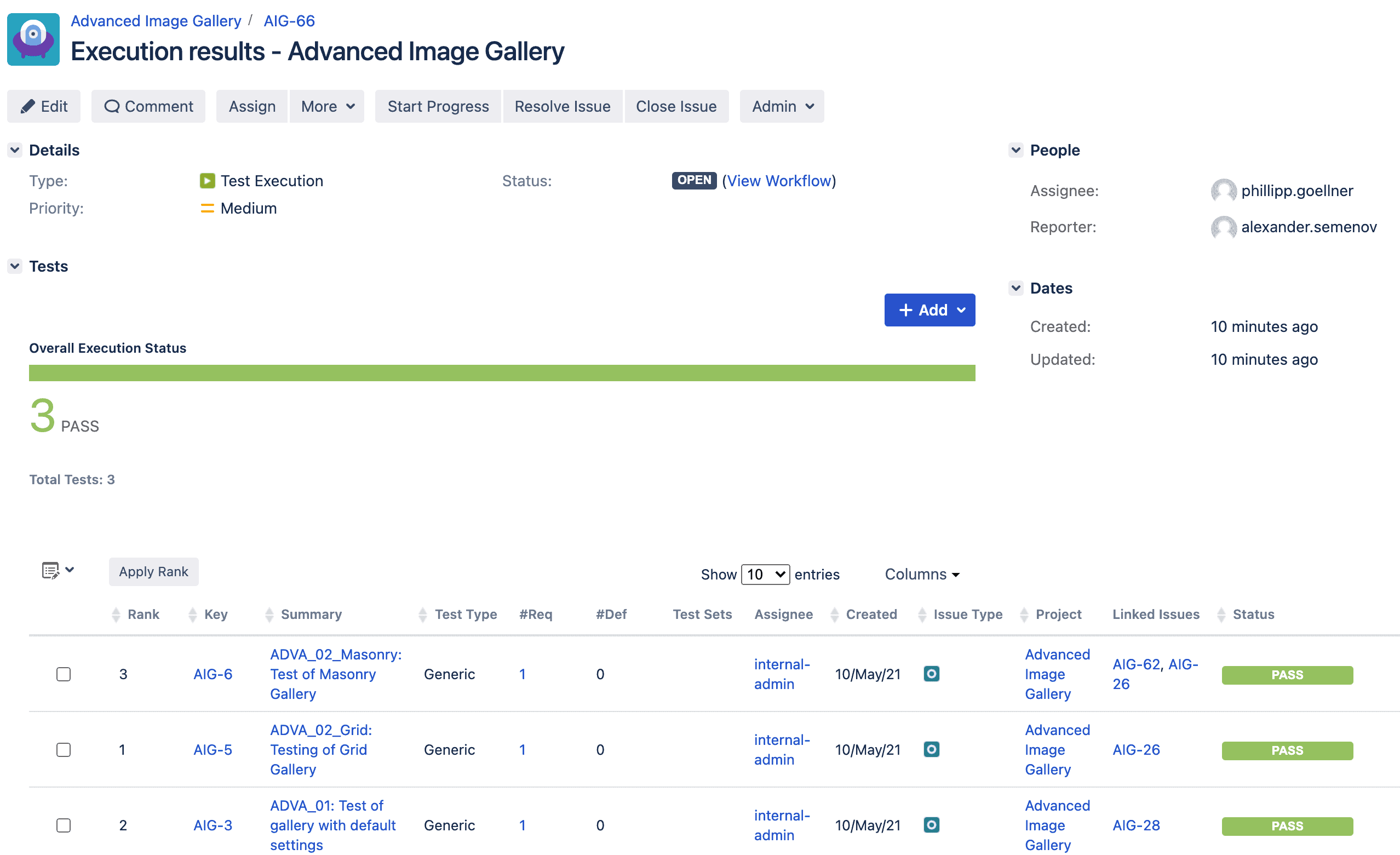Open the Show entries count dropdown
Screen dimensions: 1400x855
[765, 575]
